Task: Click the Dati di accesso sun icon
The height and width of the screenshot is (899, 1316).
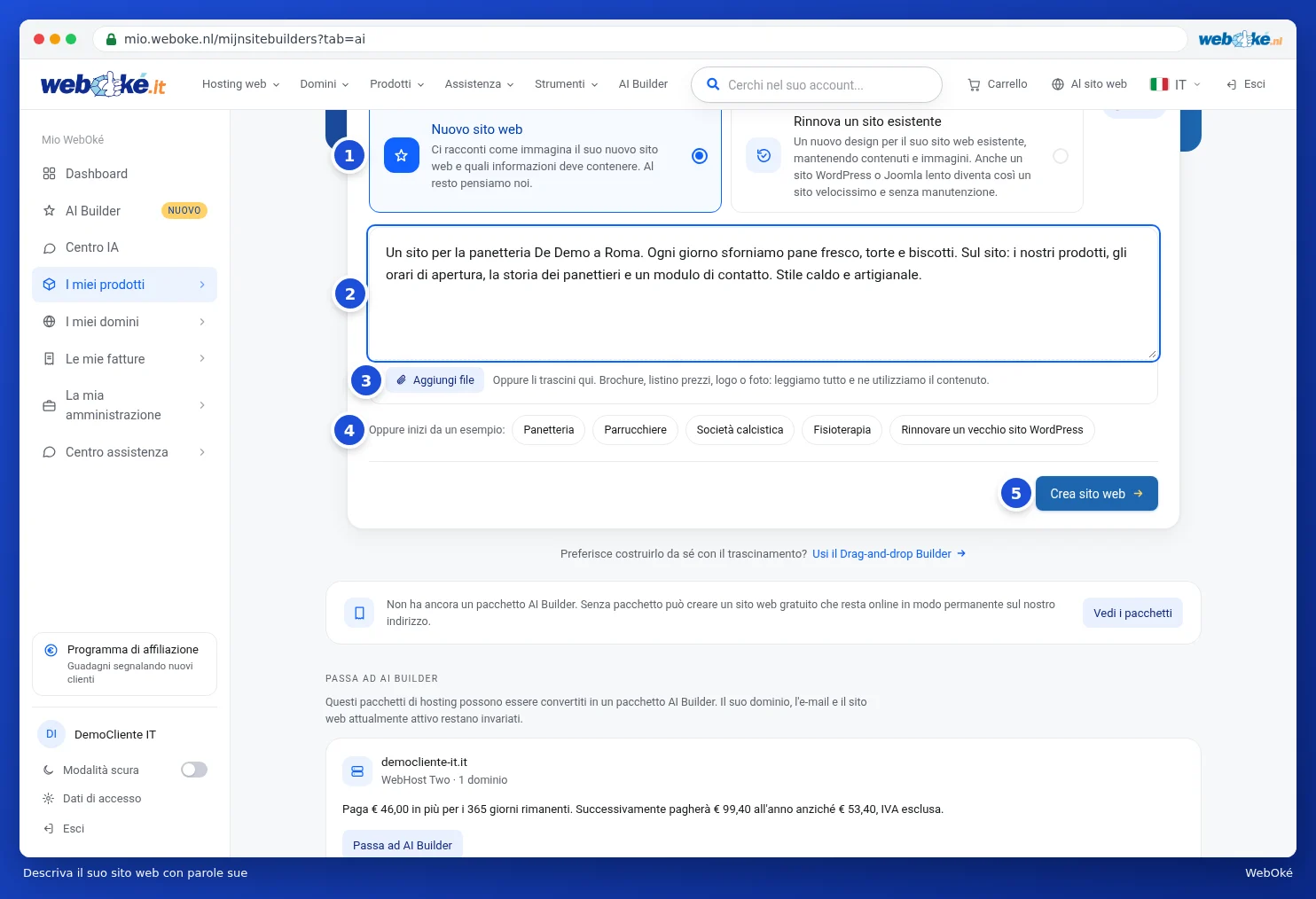Action: [x=48, y=799]
